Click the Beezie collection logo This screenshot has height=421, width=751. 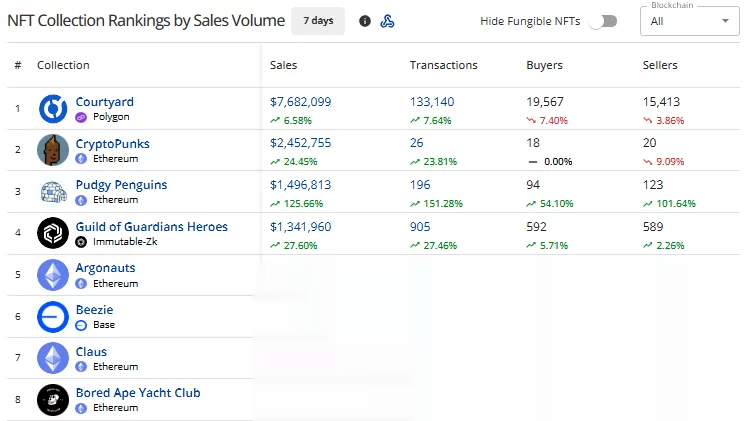pos(53,317)
